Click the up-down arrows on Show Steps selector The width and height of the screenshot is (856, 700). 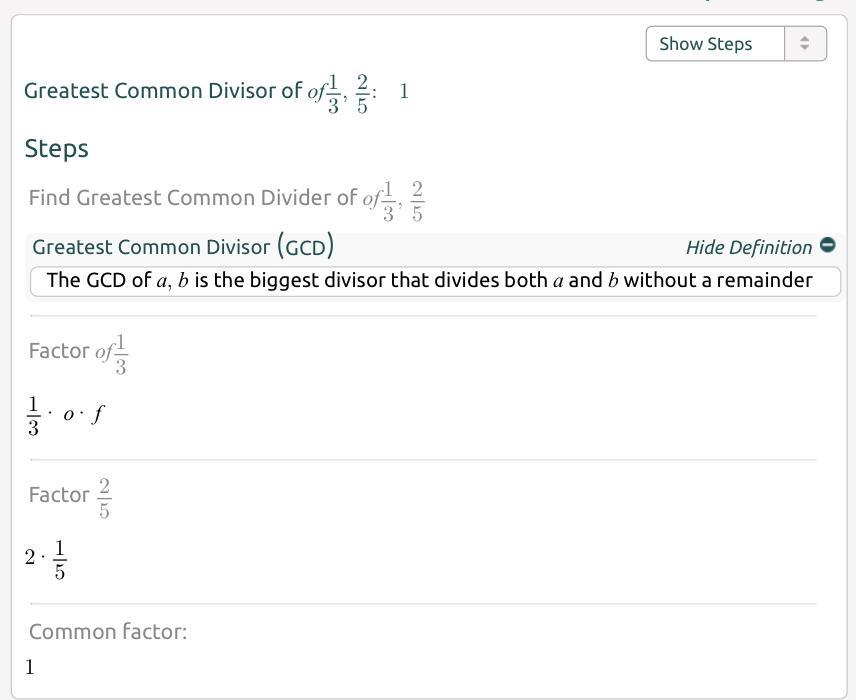(x=805, y=44)
